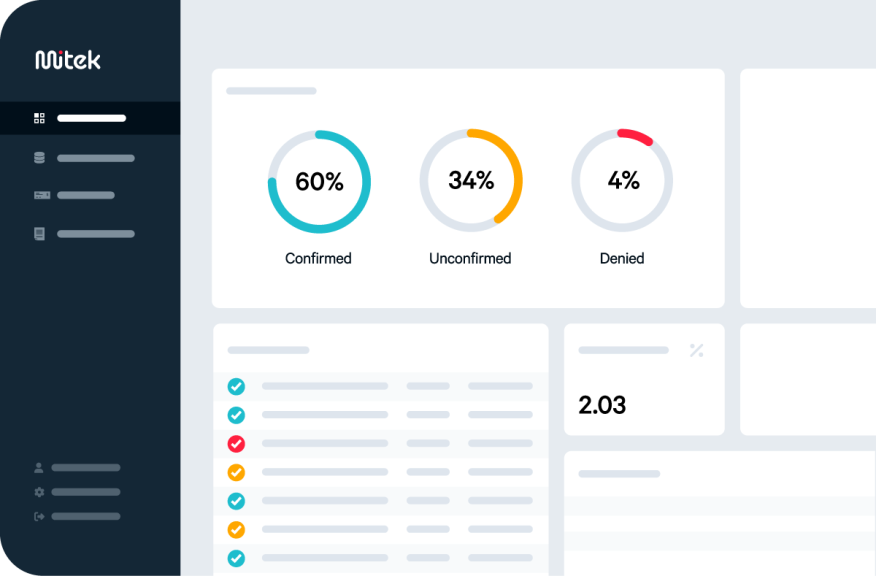The height and width of the screenshot is (576, 876).
Task: Open the link next to the settings gear
Action: (85, 492)
